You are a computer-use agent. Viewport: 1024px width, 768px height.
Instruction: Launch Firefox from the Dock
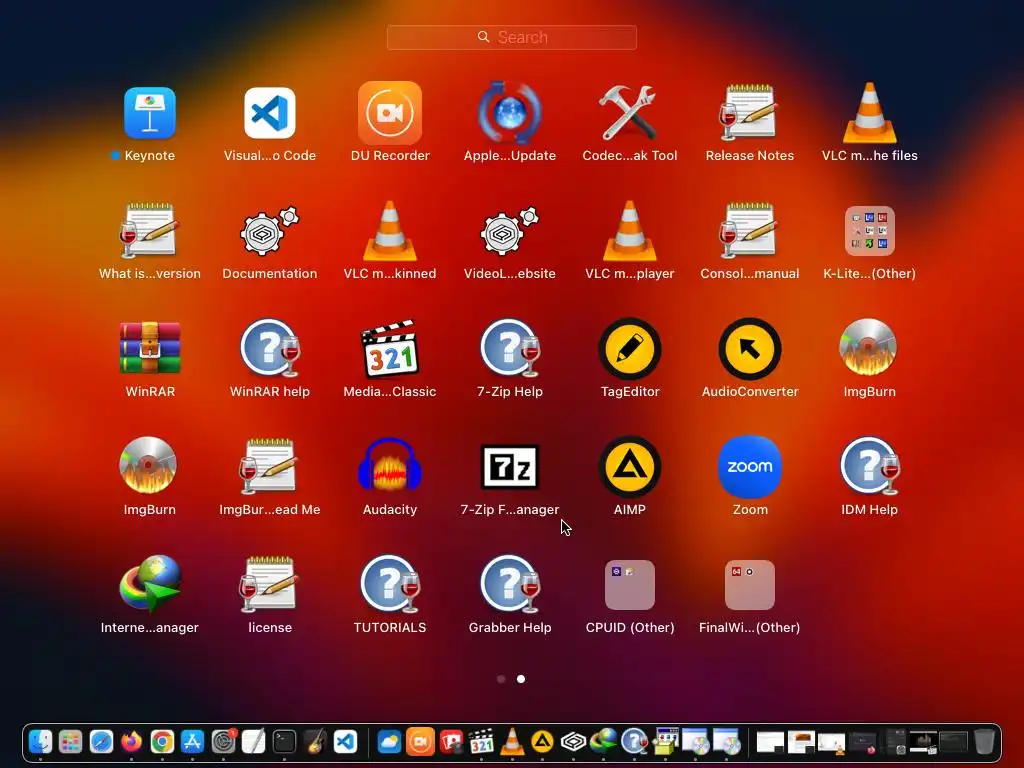(x=131, y=742)
